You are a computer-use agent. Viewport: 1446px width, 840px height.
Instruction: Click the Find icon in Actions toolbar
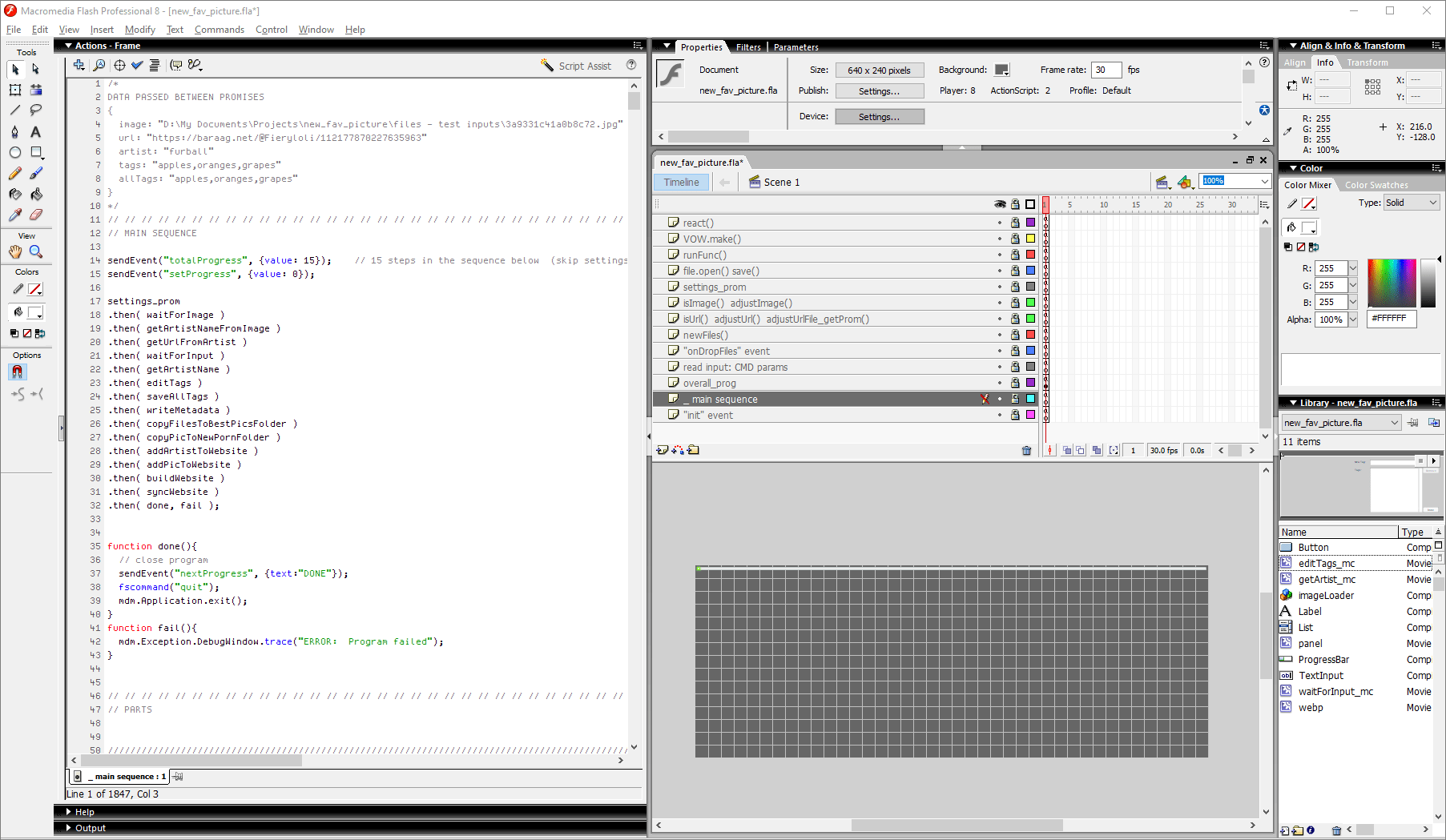[99, 66]
